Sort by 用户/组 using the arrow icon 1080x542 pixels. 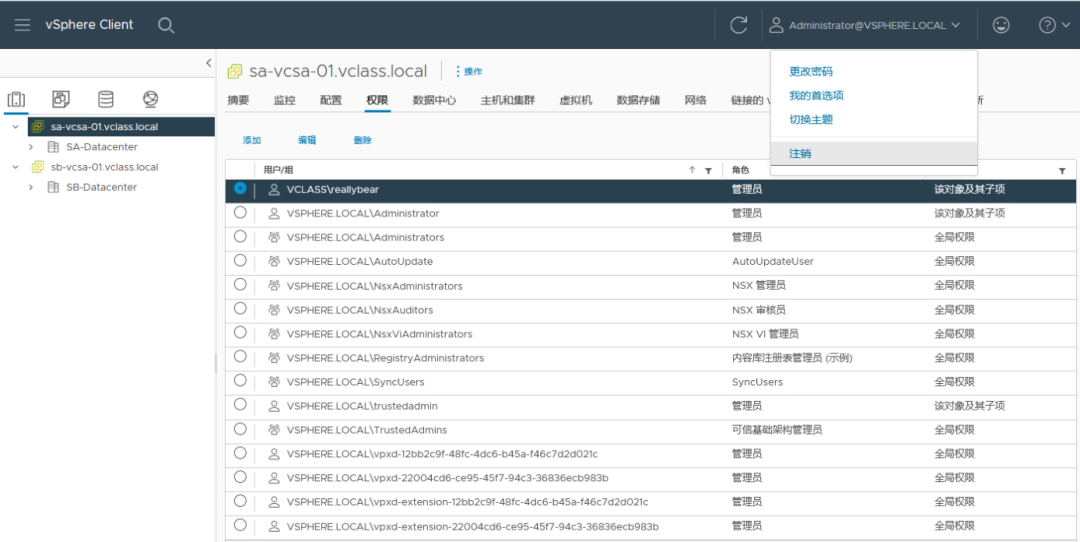tap(692, 169)
